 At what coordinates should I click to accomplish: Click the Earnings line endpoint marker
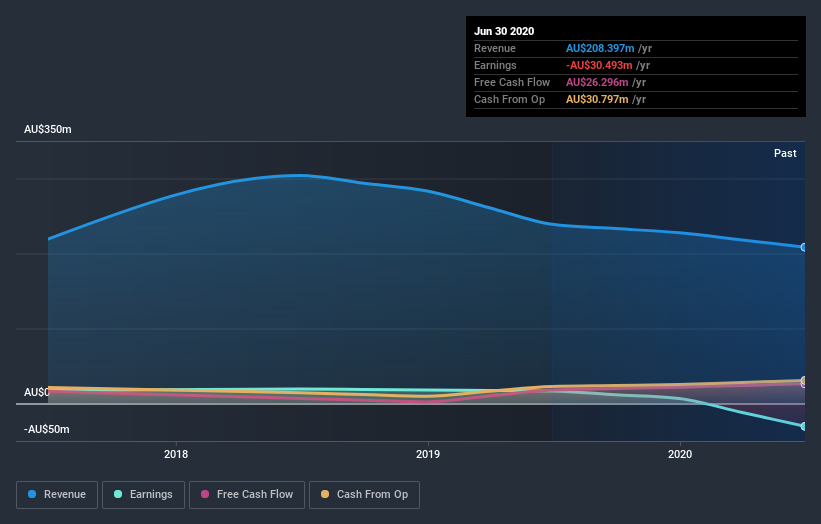pyautogui.click(x=803, y=426)
